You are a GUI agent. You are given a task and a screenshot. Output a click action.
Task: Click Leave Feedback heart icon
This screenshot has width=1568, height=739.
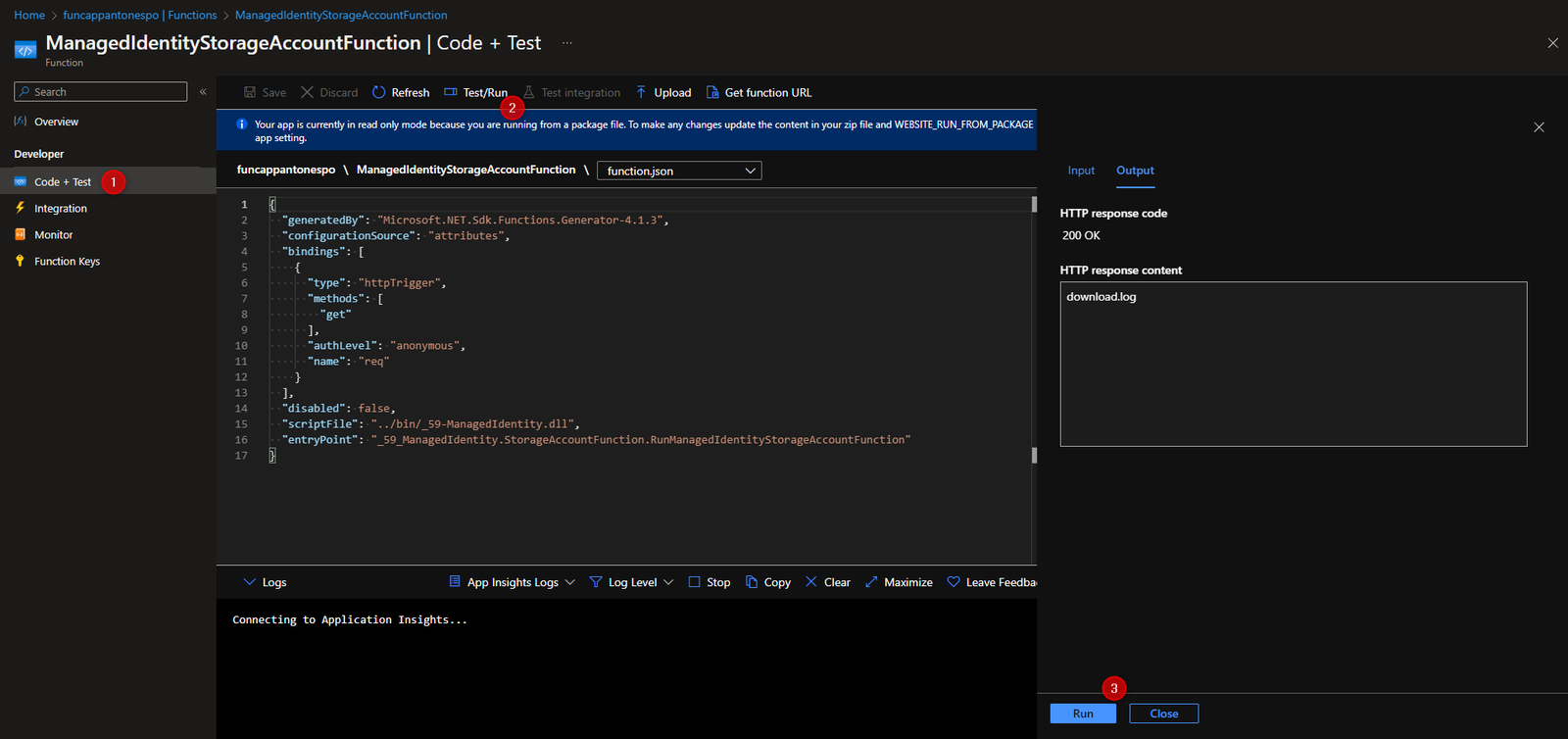pos(954,581)
